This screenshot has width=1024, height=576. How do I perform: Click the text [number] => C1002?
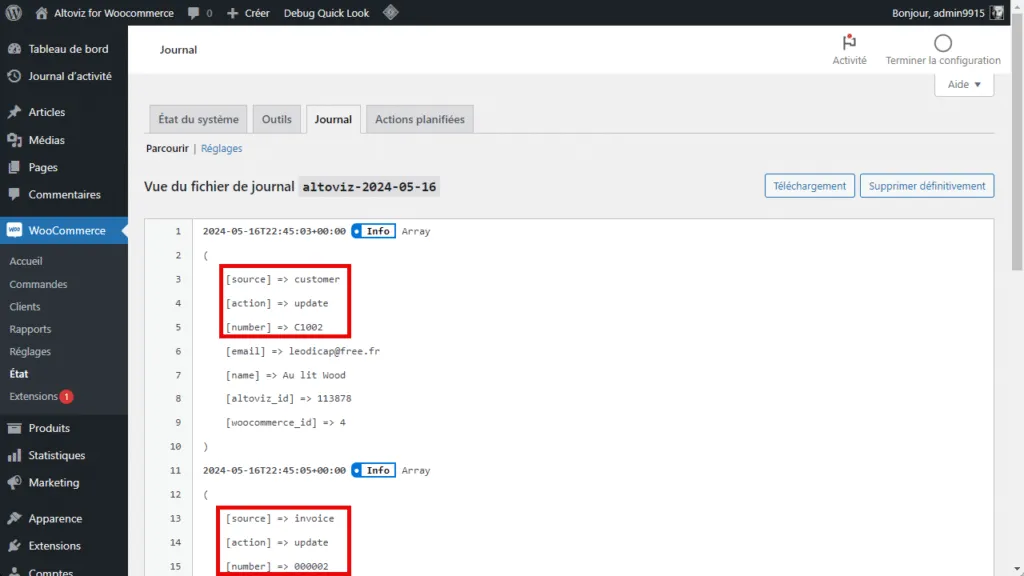274,327
